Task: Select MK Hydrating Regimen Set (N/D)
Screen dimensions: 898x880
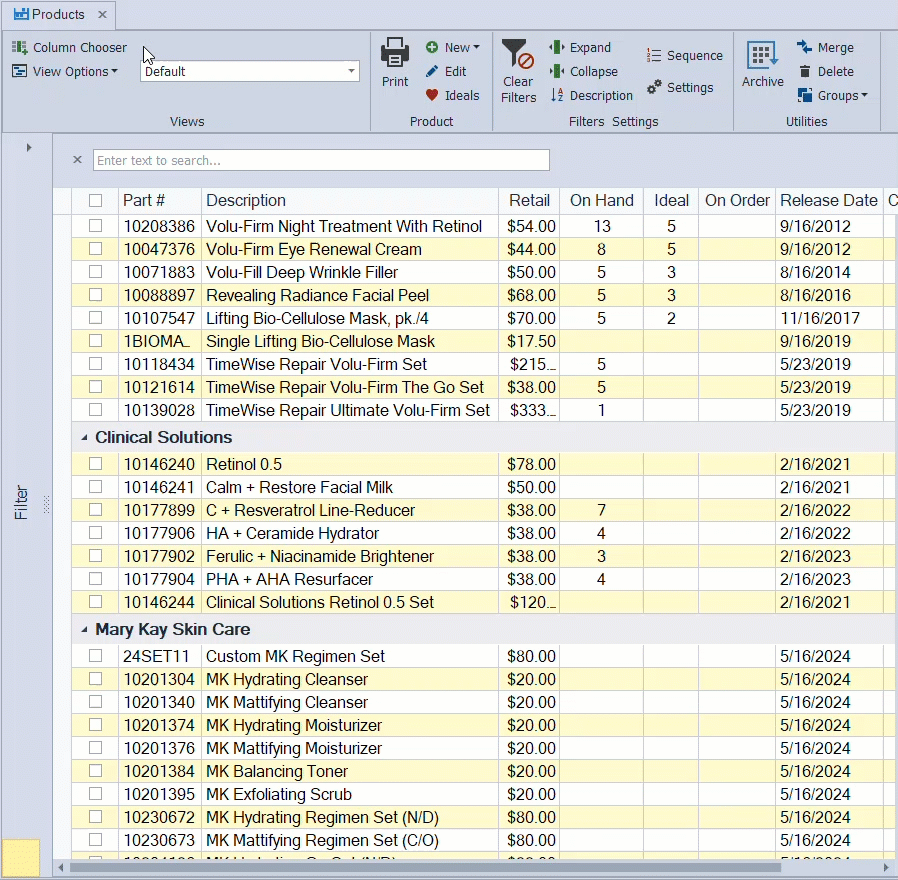Action: [322, 817]
